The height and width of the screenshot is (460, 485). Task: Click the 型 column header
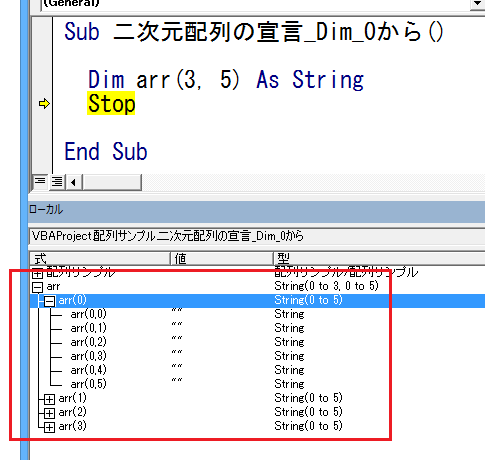(379, 258)
